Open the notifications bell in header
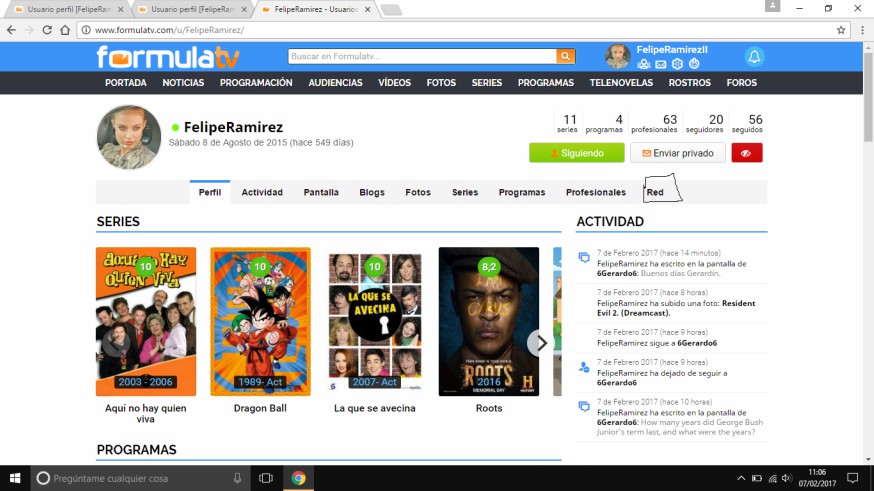This screenshot has height=491, width=874. coord(754,57)
